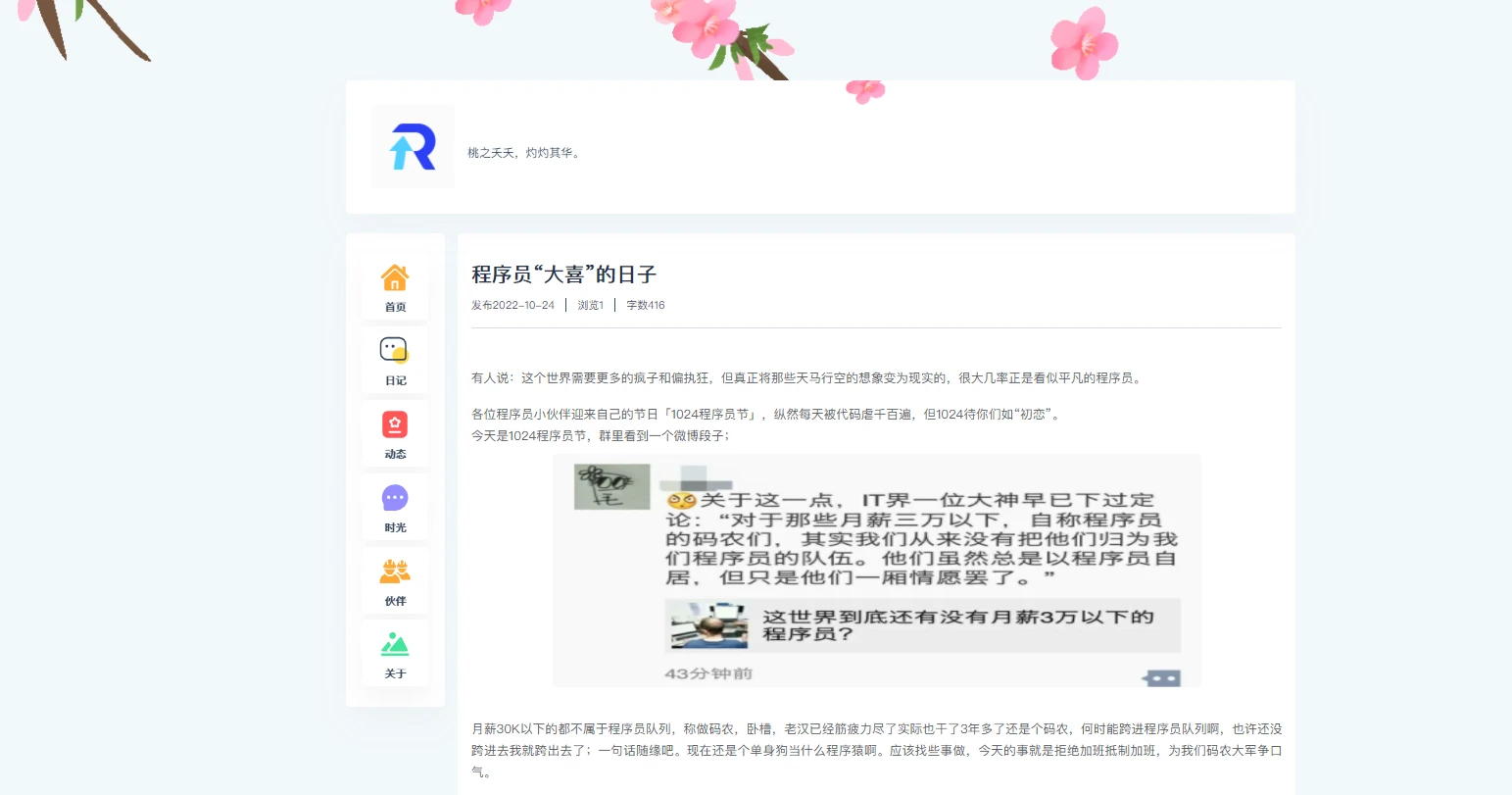Open the red 动态 icon

[395, 424]
